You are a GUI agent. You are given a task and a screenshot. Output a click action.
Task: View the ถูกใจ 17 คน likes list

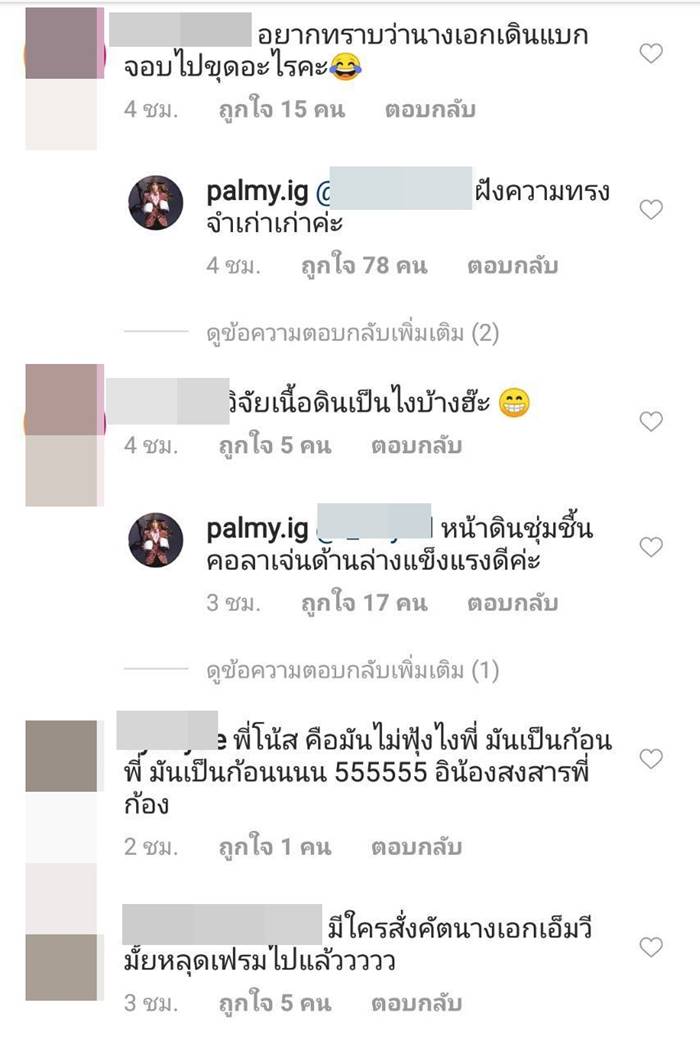coord(364,603)
